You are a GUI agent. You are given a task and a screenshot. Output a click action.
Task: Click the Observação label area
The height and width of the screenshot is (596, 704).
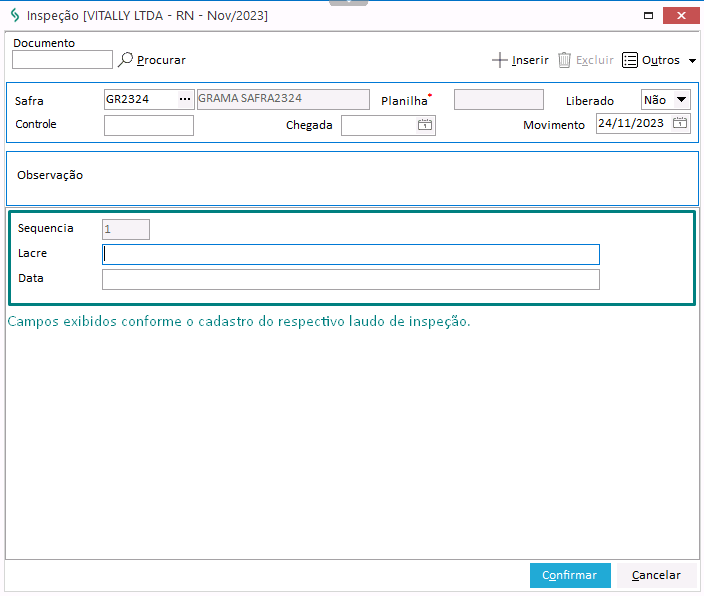pos(50,175)
